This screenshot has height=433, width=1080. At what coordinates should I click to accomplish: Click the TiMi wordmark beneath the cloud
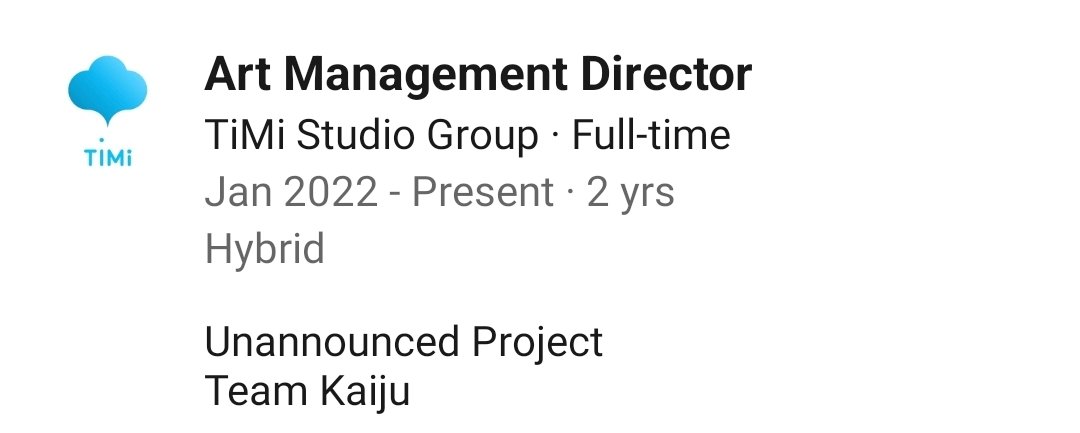[107, 160]
